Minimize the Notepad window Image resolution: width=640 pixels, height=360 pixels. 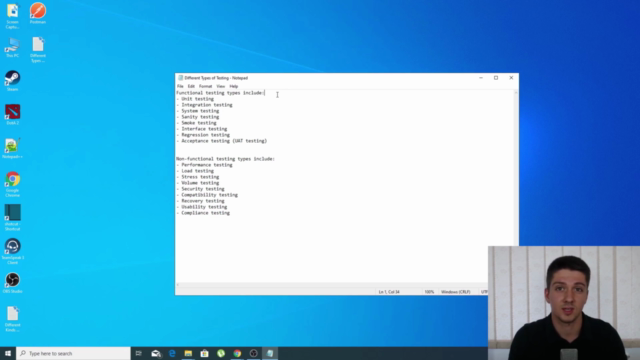click(x=481, y=78)
